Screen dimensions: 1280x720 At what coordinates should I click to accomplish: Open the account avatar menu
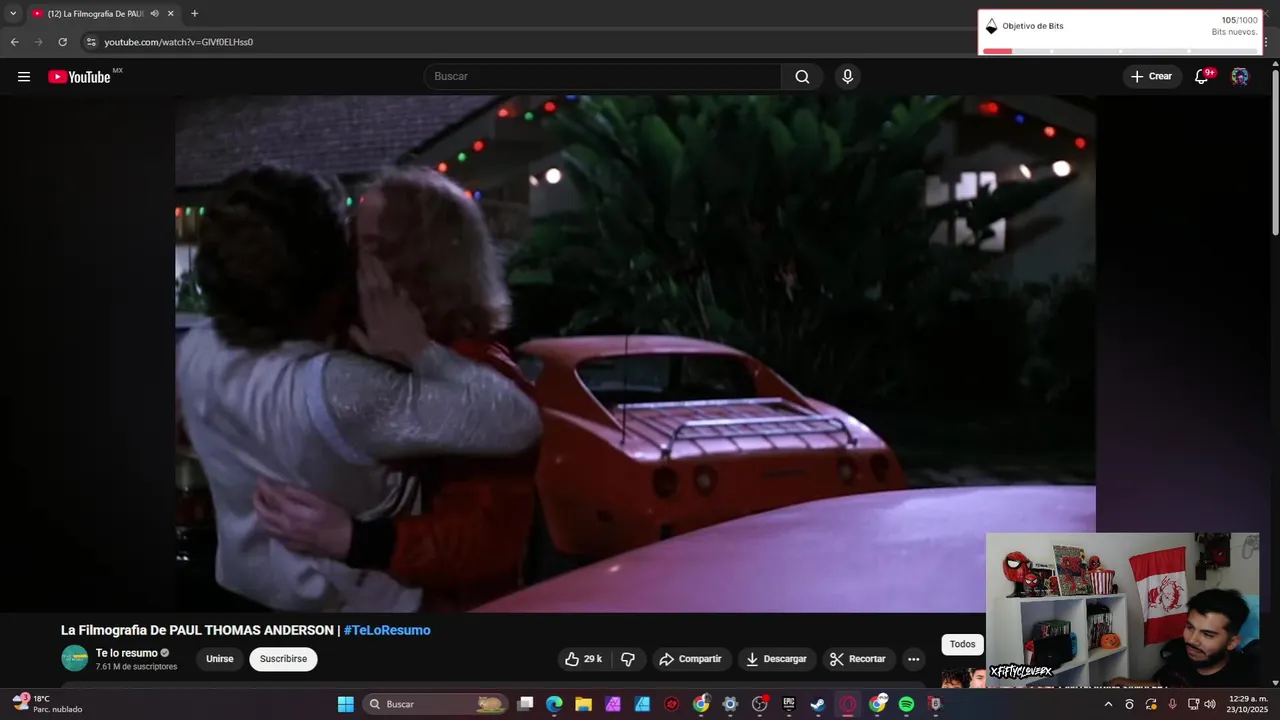1240,77
